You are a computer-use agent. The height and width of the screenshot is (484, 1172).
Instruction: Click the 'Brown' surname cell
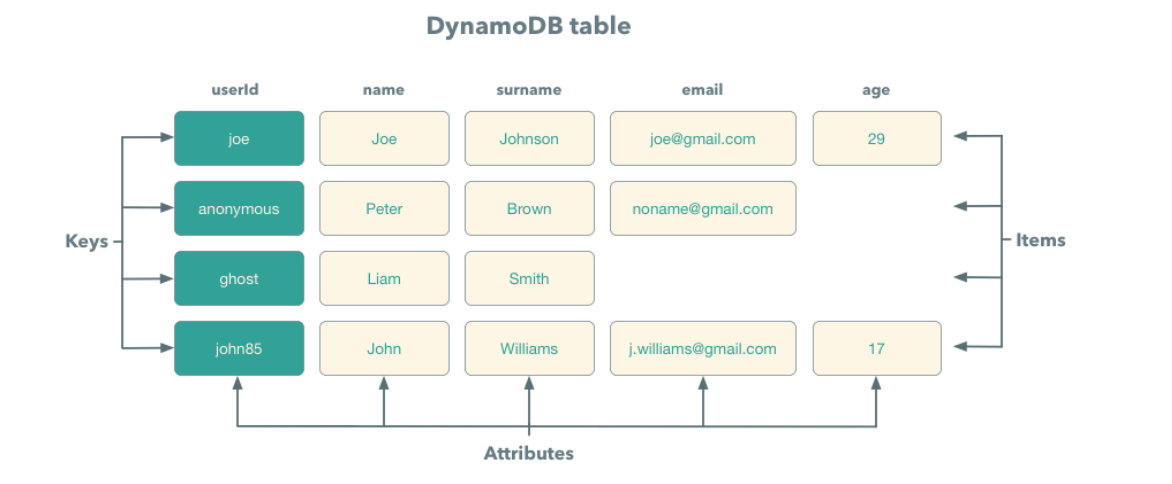pyautogui.click(x=529, y=208)
